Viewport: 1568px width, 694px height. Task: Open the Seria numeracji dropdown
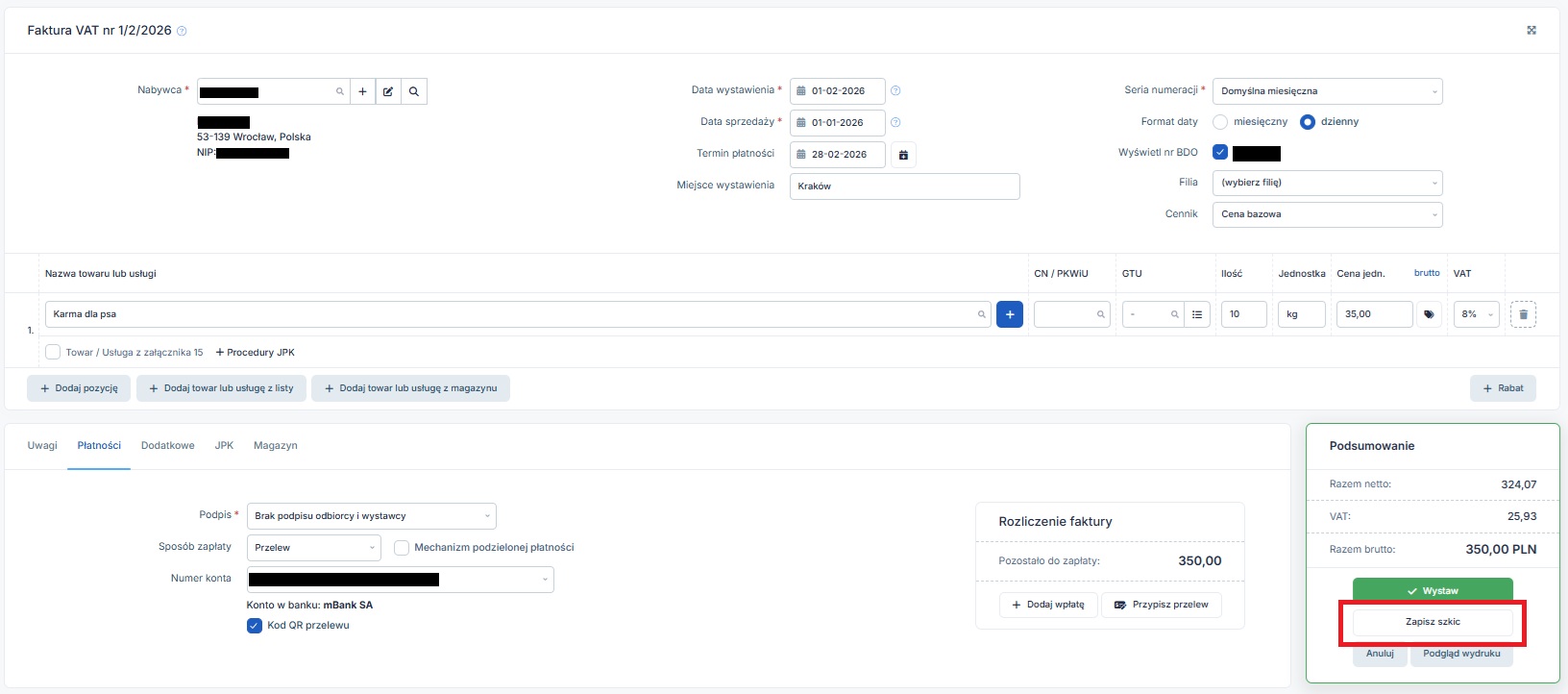click(x=1327, y=91)
